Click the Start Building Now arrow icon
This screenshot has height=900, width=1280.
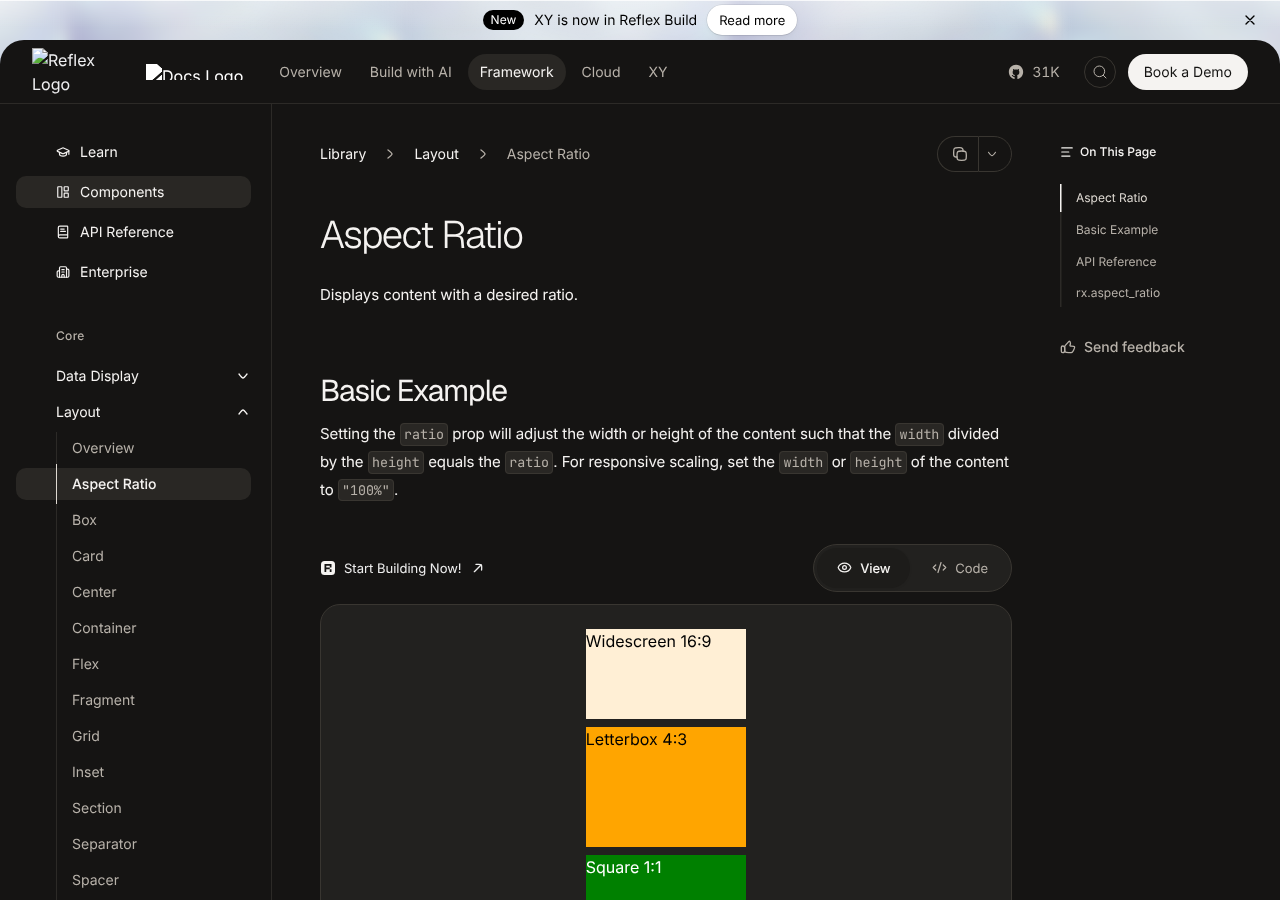point(478,568)
